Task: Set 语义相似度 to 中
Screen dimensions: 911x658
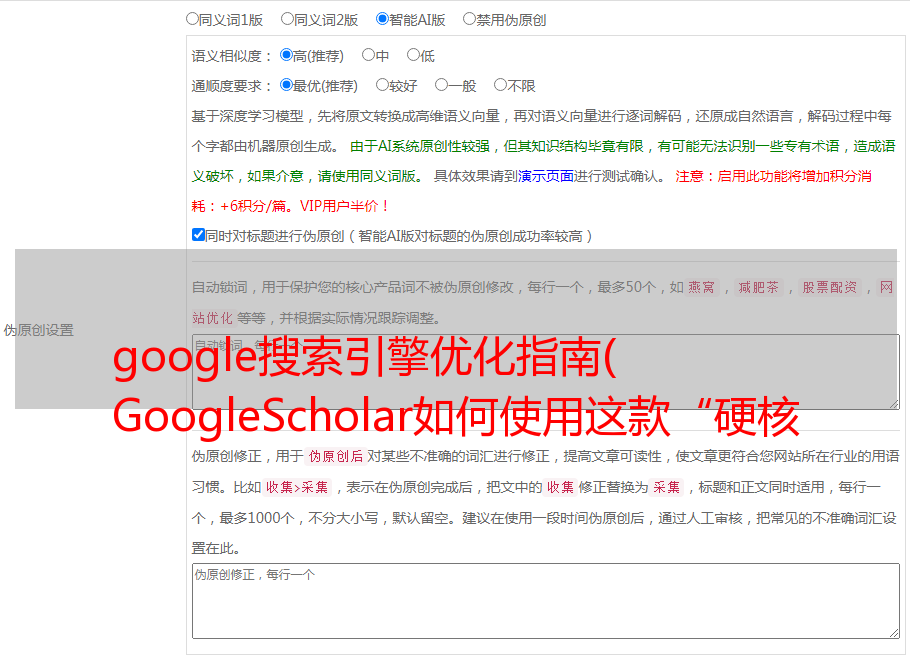Action: pos(368,55)
